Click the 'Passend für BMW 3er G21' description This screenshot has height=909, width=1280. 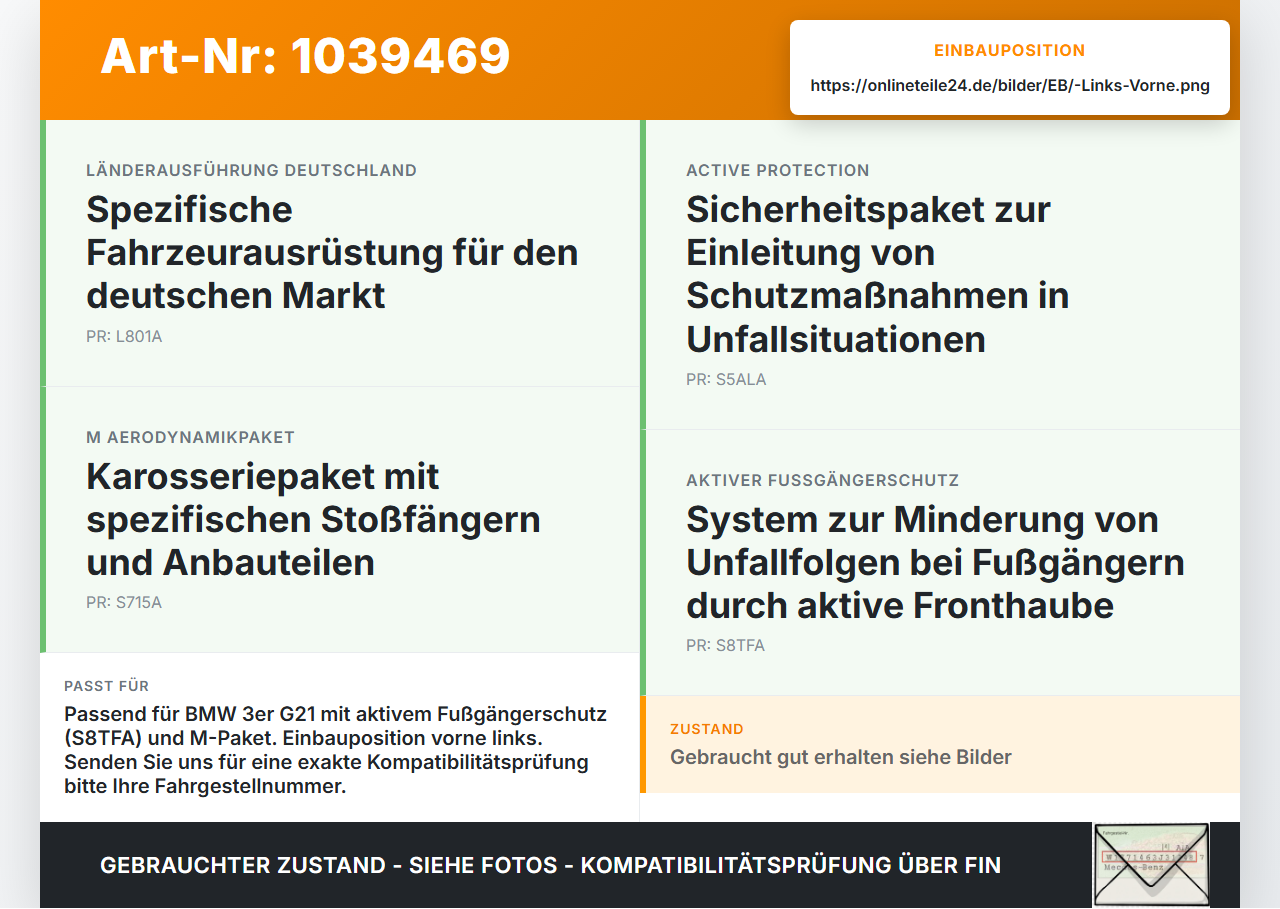pos(336,750)
